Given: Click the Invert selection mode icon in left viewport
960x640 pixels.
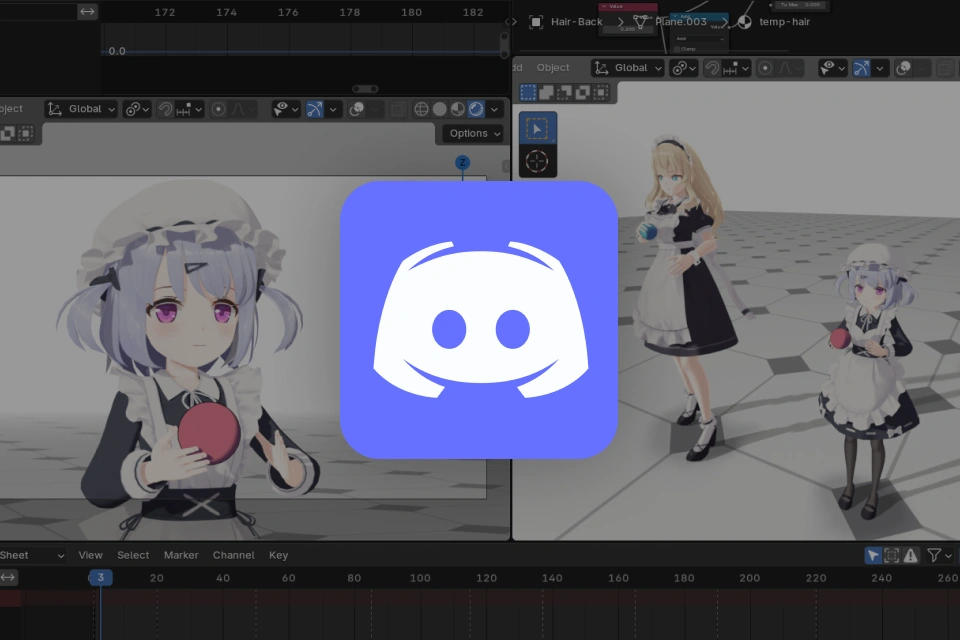Looking at the screenshot, I should coord(7,134).
